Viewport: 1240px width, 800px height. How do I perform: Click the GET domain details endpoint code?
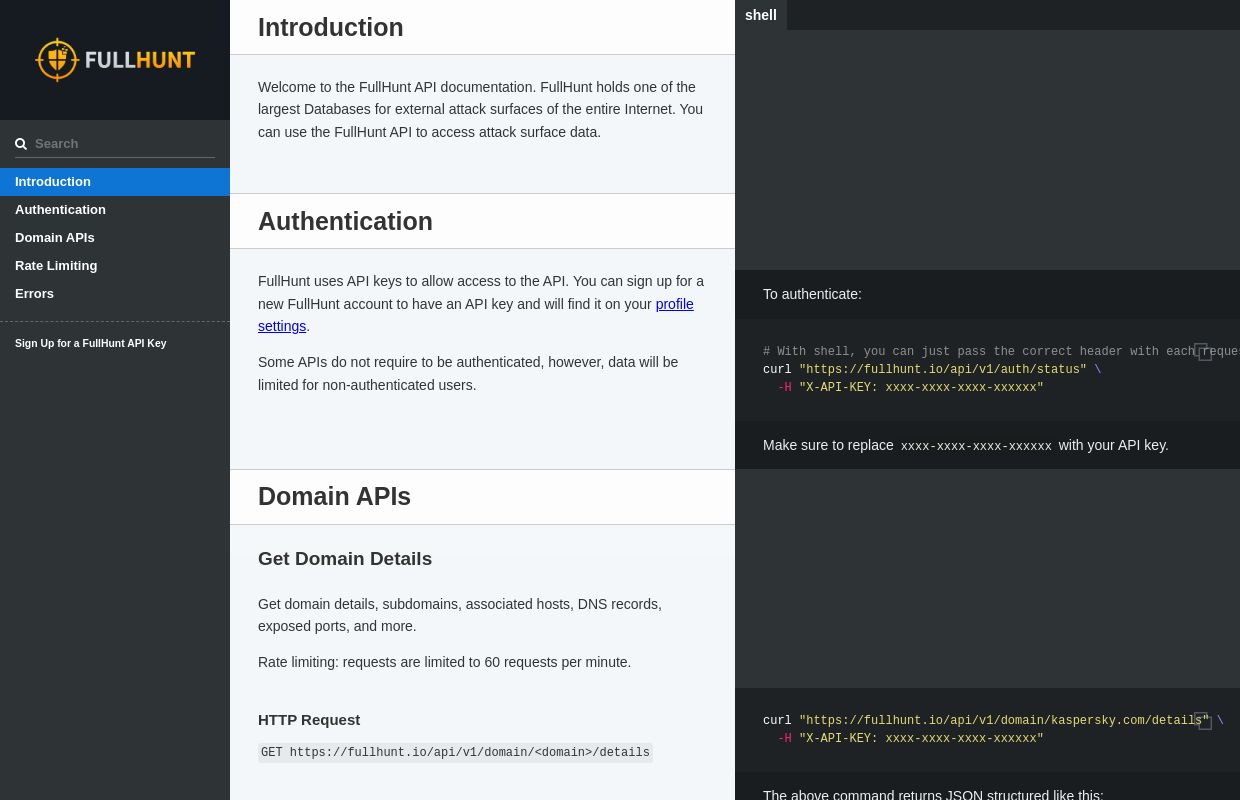(x=455, y=753)
